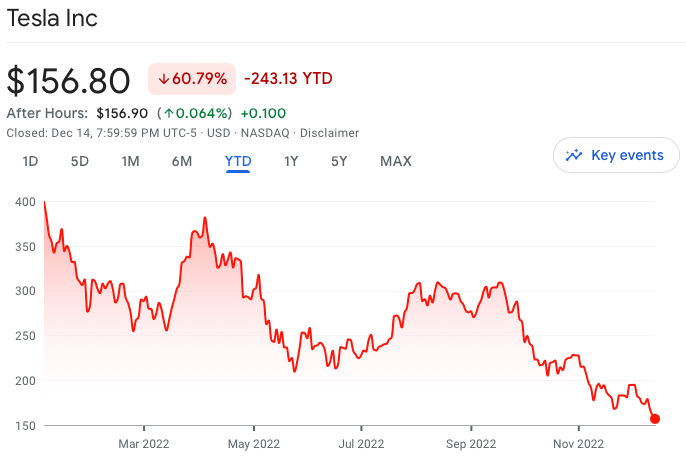Select the YTD range tab
Image resolution: width=686 pixels, height=458 pixels.
click(238, 161)
